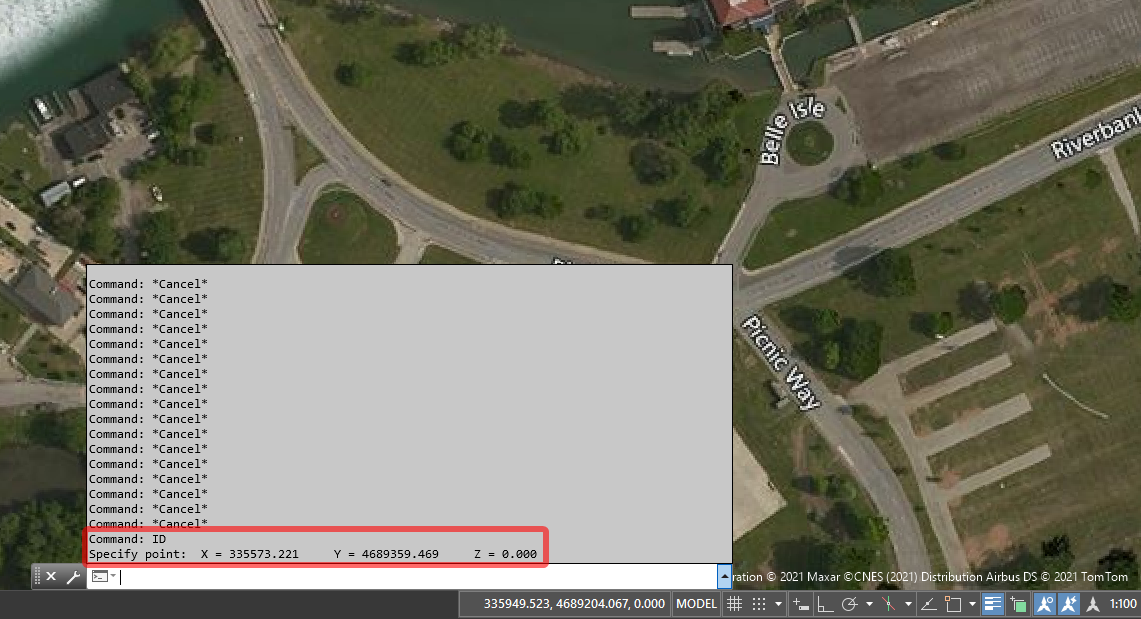Open the snap mode settings dropdown
The height and width of the screenshot is (619, 1141).
coord(778,604)
